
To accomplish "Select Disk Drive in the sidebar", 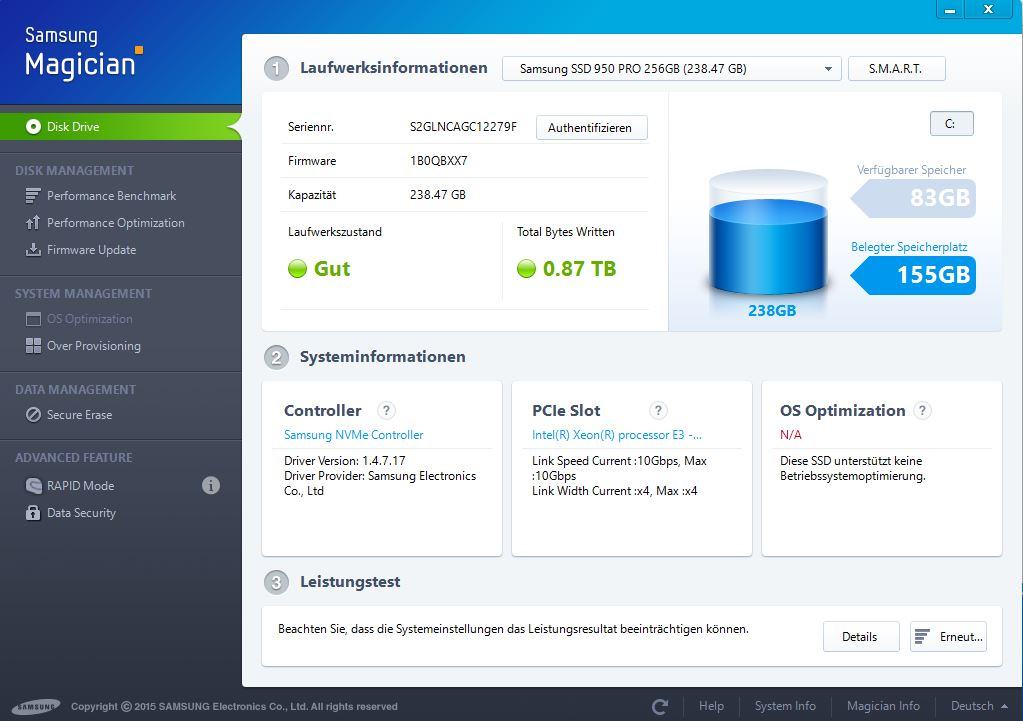I will pyautogui.click(x=121, y=127).
